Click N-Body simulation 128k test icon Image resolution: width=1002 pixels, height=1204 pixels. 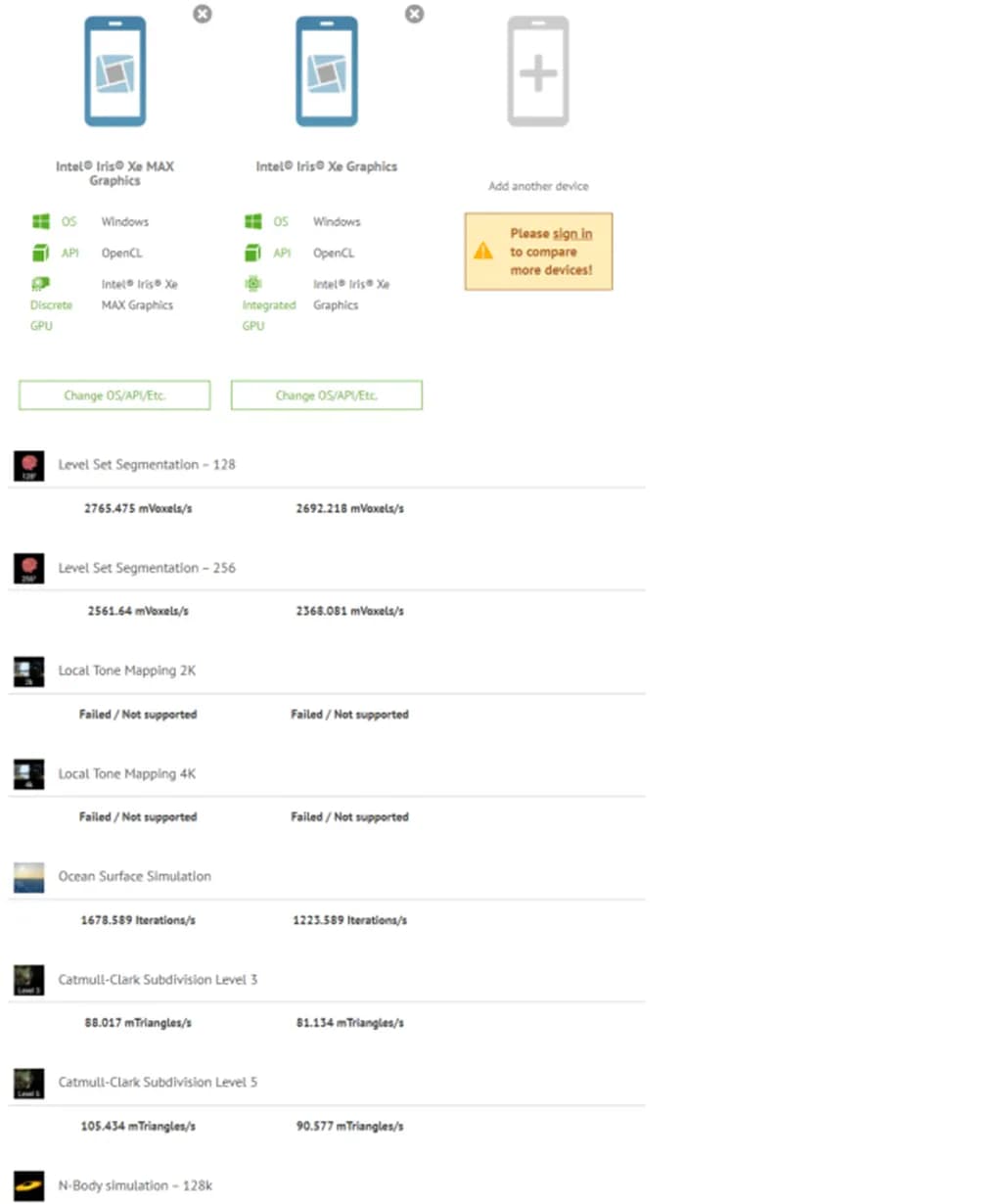click(28, 1185)
